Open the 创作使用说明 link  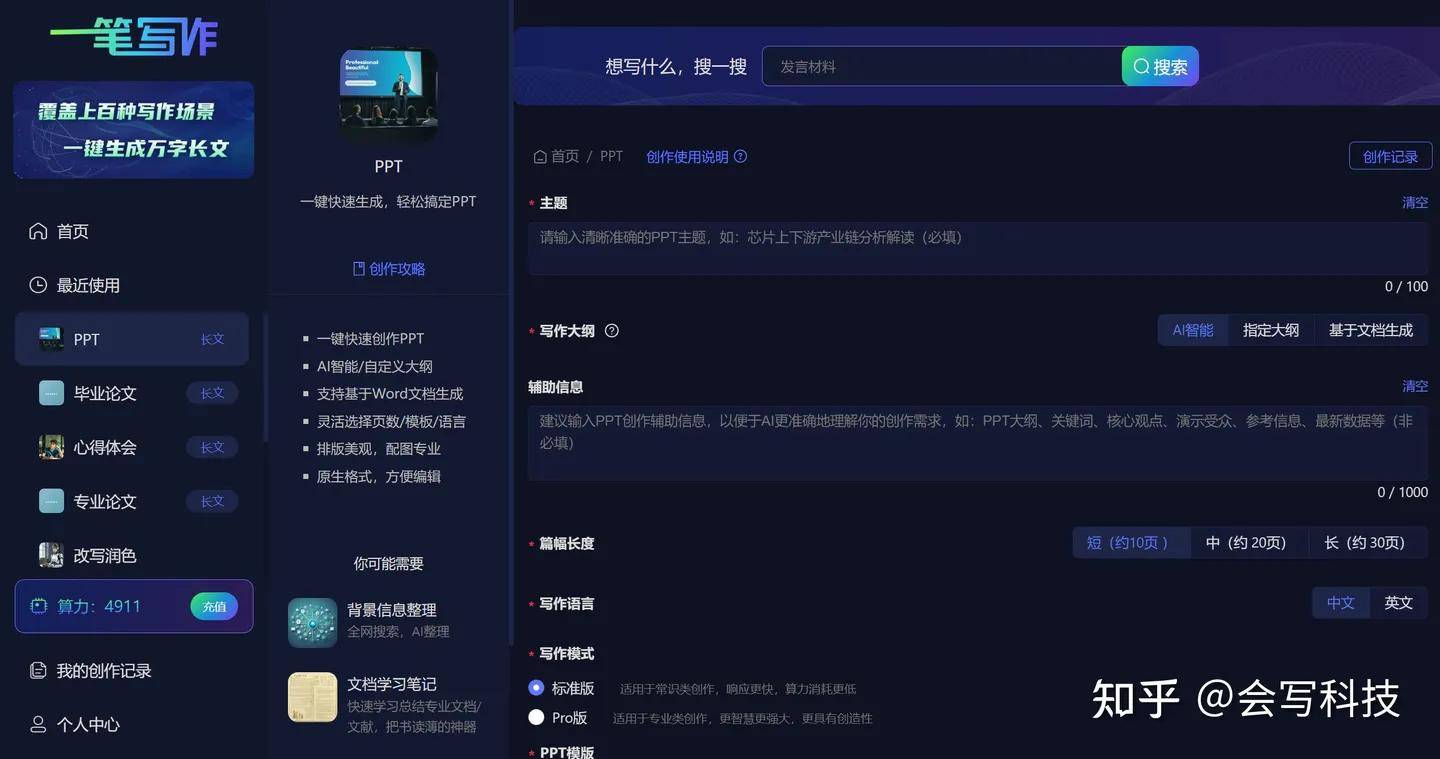[x=687, y=157]
